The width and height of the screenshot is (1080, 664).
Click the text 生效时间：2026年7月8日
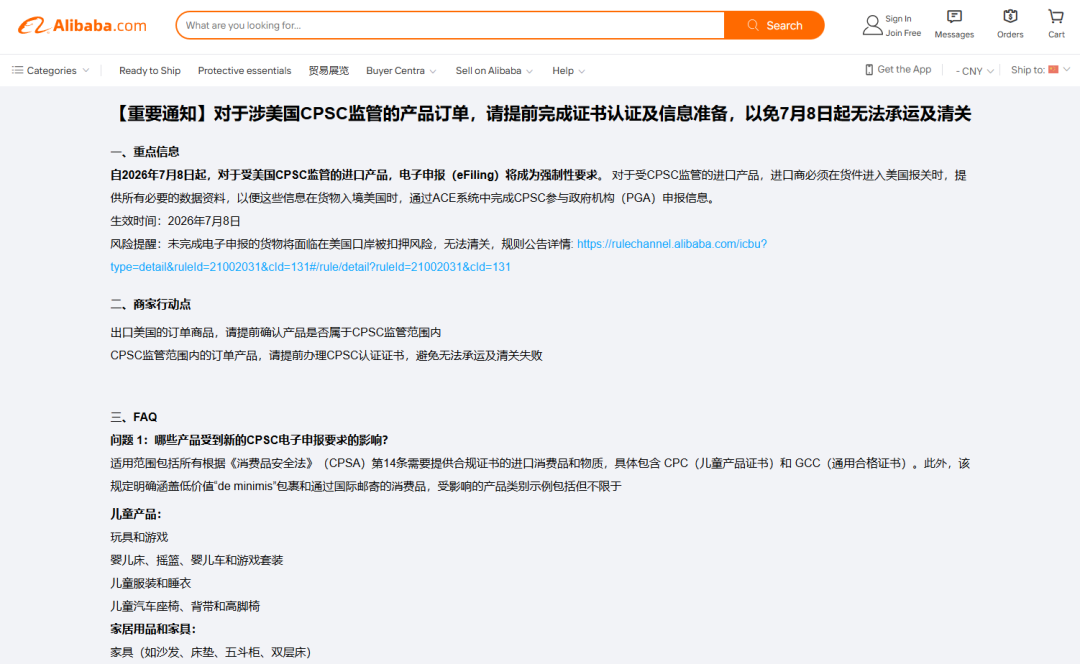click(x=175, y=221)
